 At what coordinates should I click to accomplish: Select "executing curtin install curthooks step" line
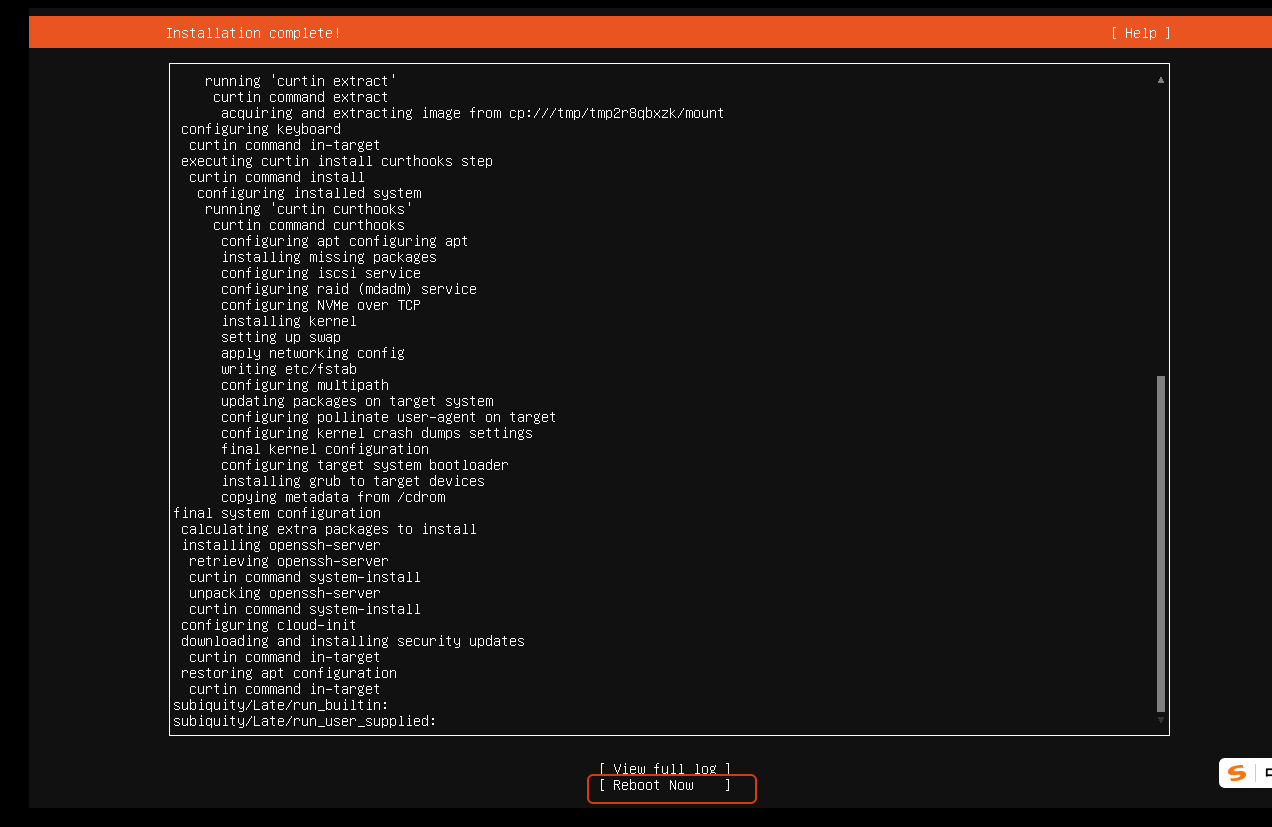point(337,161)
